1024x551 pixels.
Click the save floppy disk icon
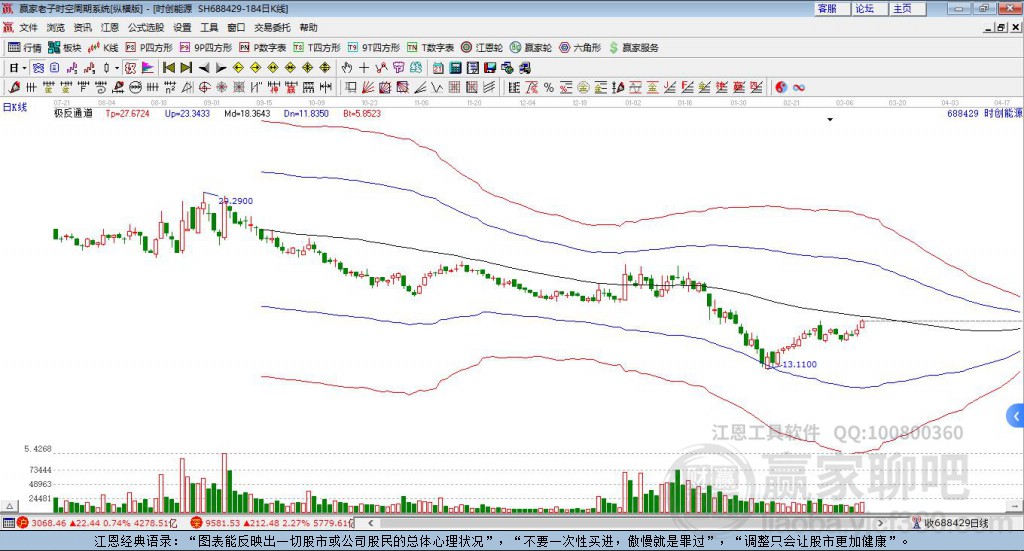click(490, 68)
